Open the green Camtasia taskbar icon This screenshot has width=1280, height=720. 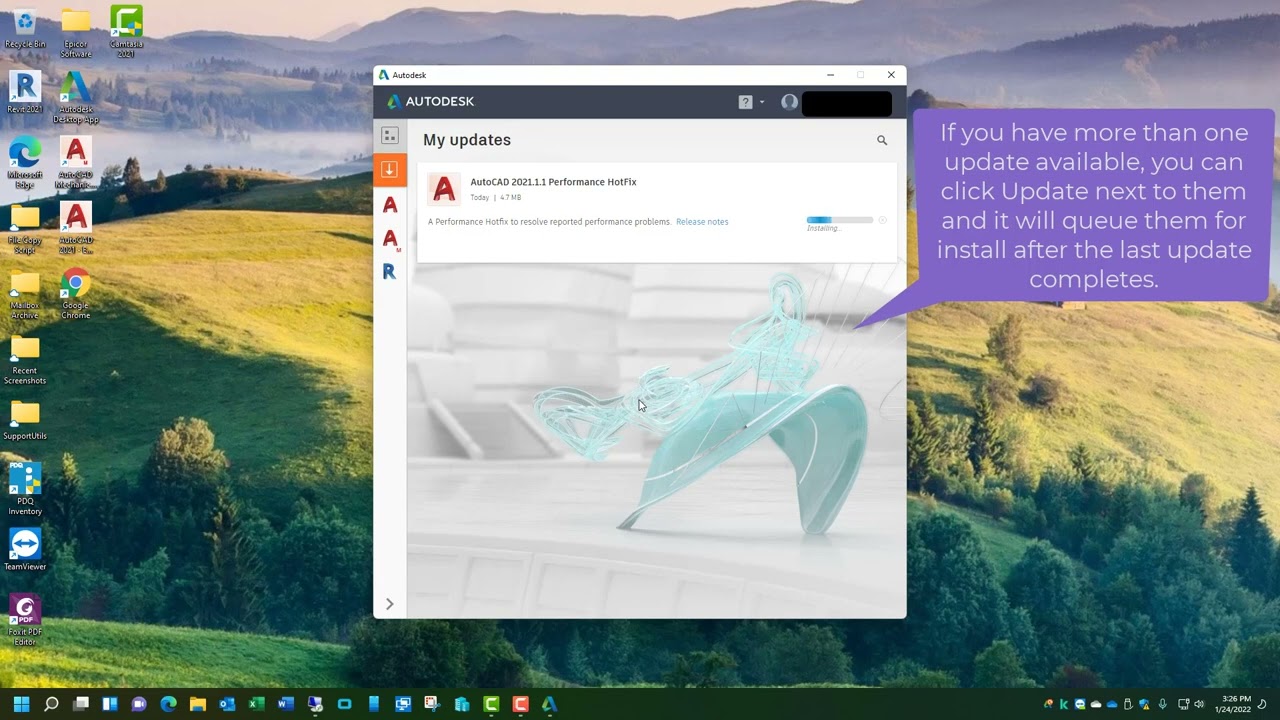[x=491, y=704]
